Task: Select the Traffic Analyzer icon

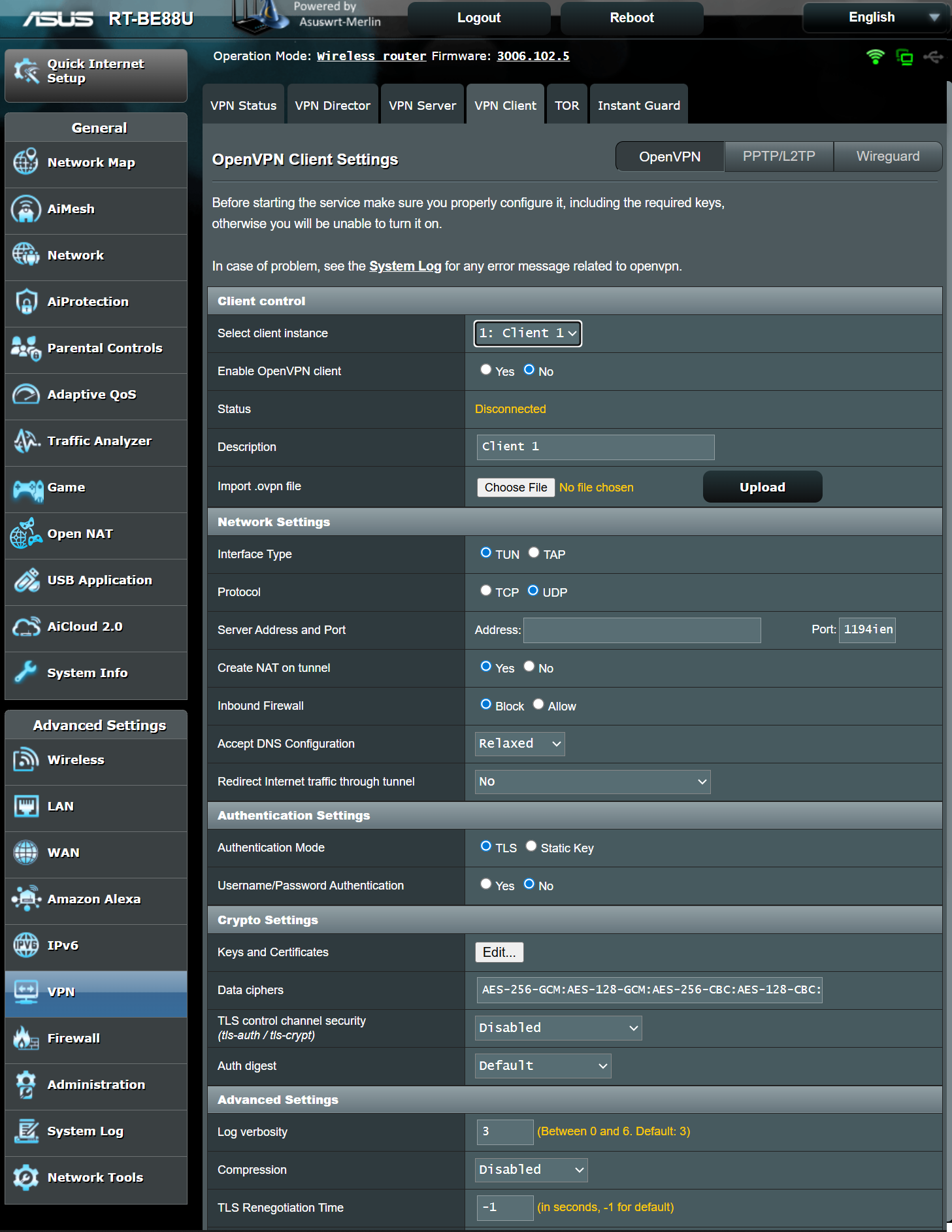Action: pos(26,441)
